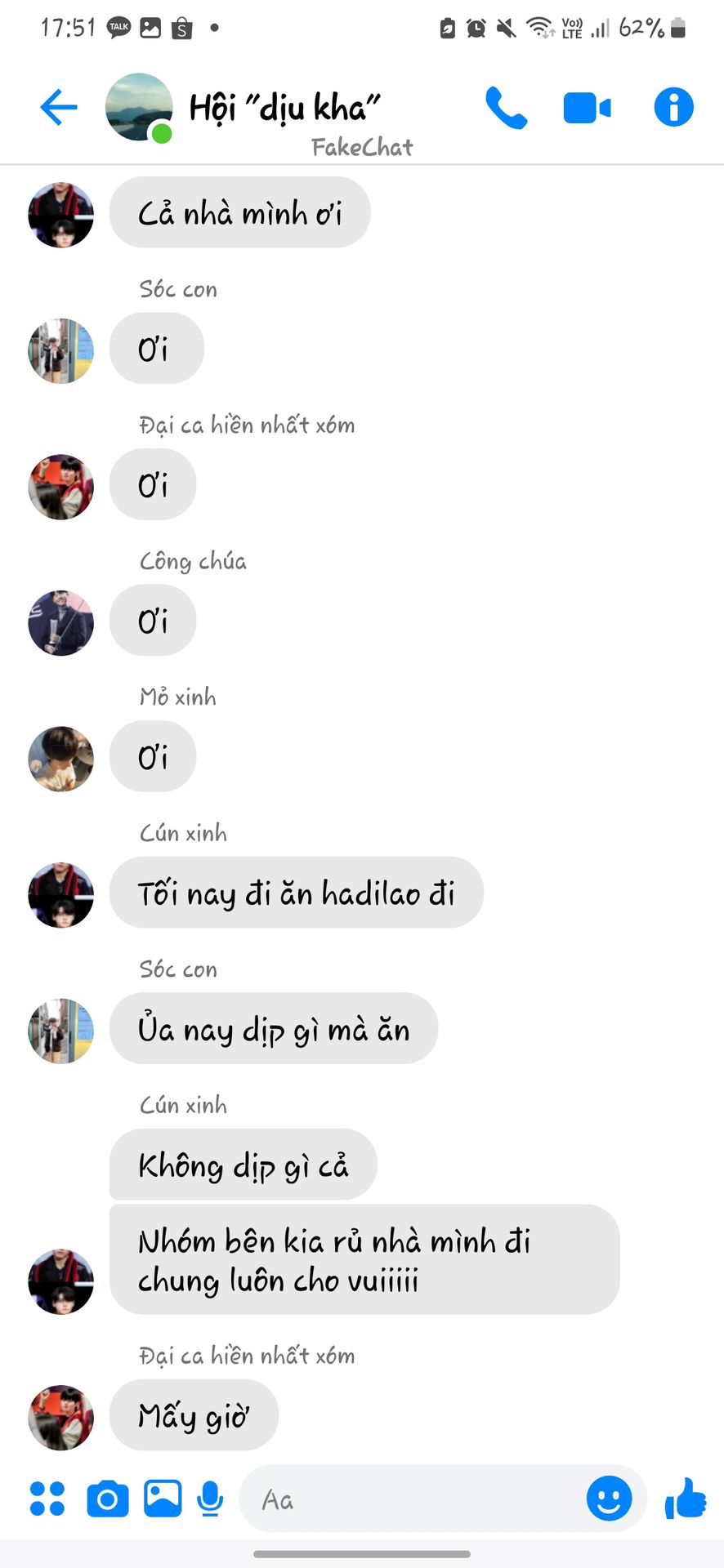Select the "Tối nay đi ăn hadilao đi" message

[297, 893]
